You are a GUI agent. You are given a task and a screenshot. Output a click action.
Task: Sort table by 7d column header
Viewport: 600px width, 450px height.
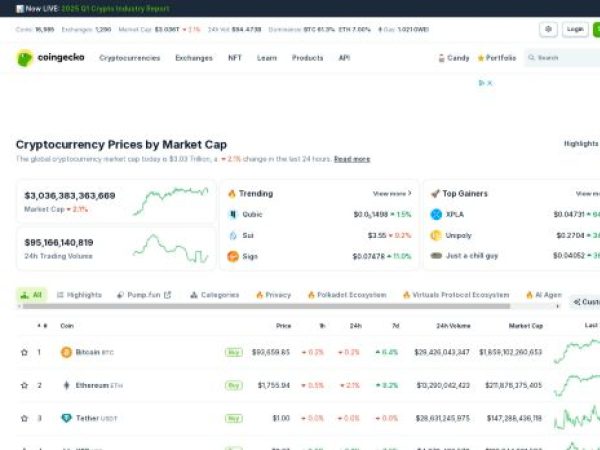click(396, 326)
